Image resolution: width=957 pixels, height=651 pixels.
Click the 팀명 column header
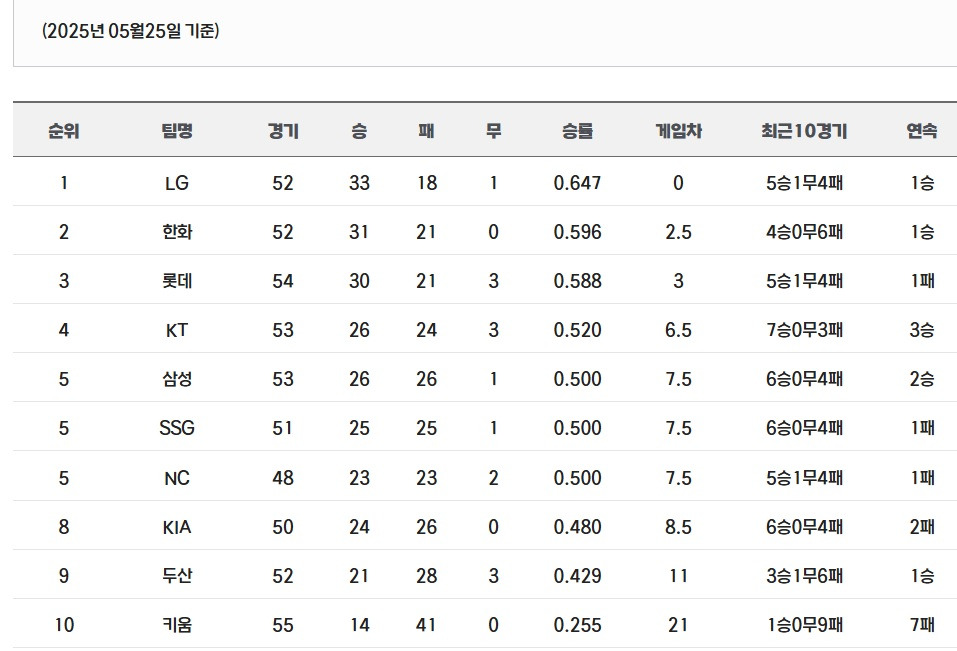coord(177,131)
